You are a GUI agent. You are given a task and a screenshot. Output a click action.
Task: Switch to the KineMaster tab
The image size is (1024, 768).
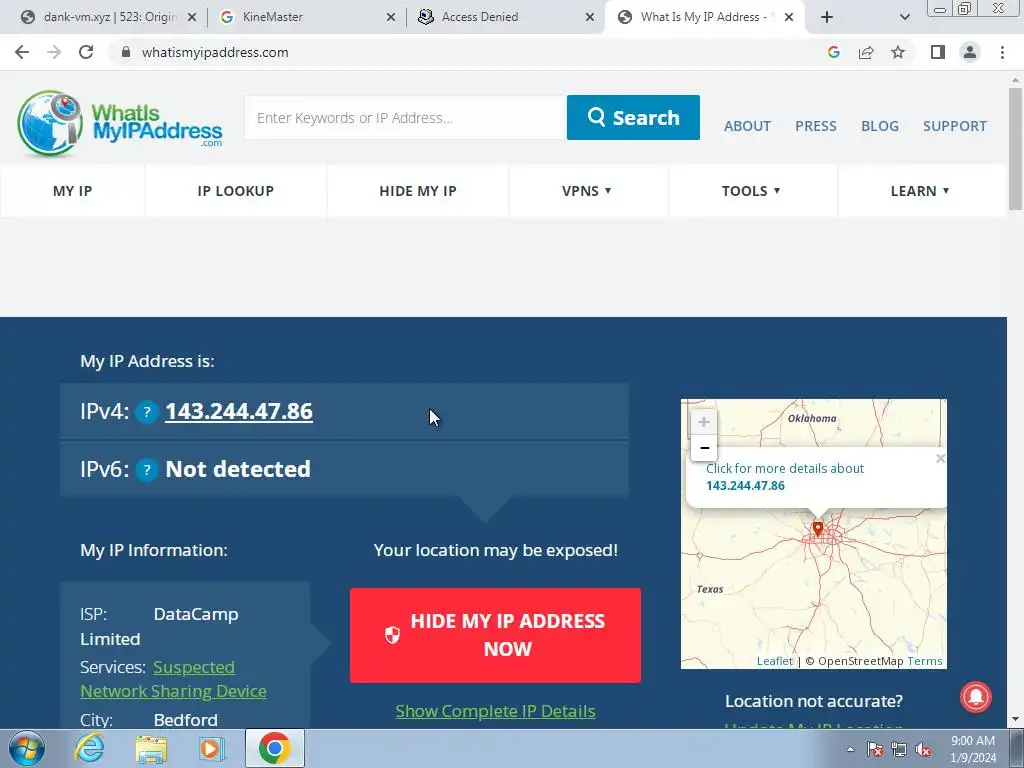pos(307,17)
